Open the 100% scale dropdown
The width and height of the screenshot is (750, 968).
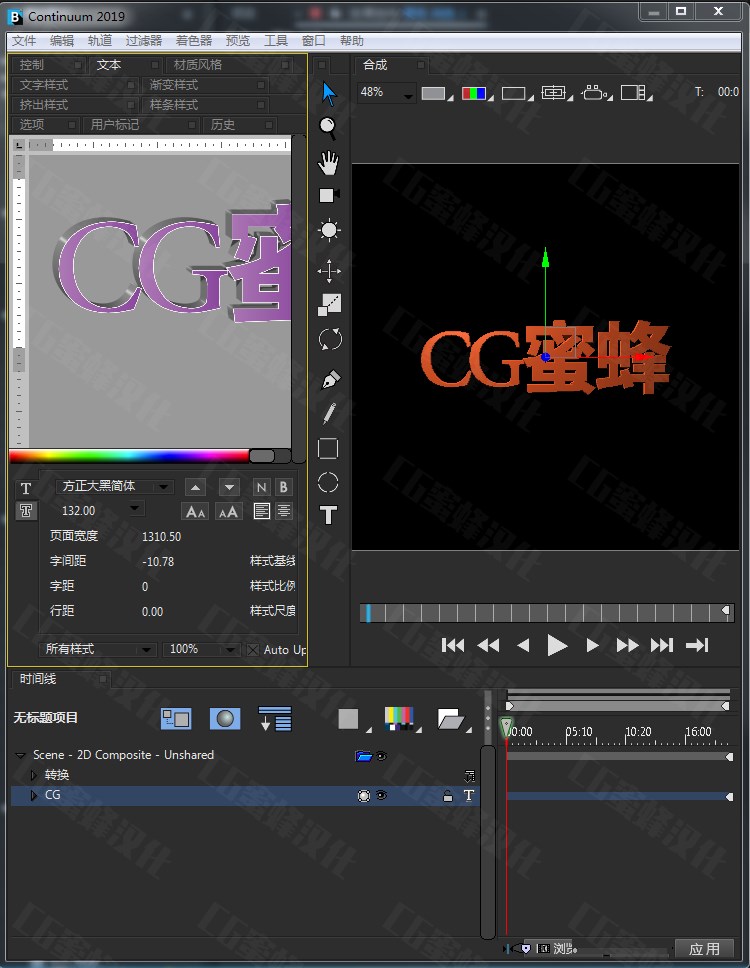[x=201, y=649]
